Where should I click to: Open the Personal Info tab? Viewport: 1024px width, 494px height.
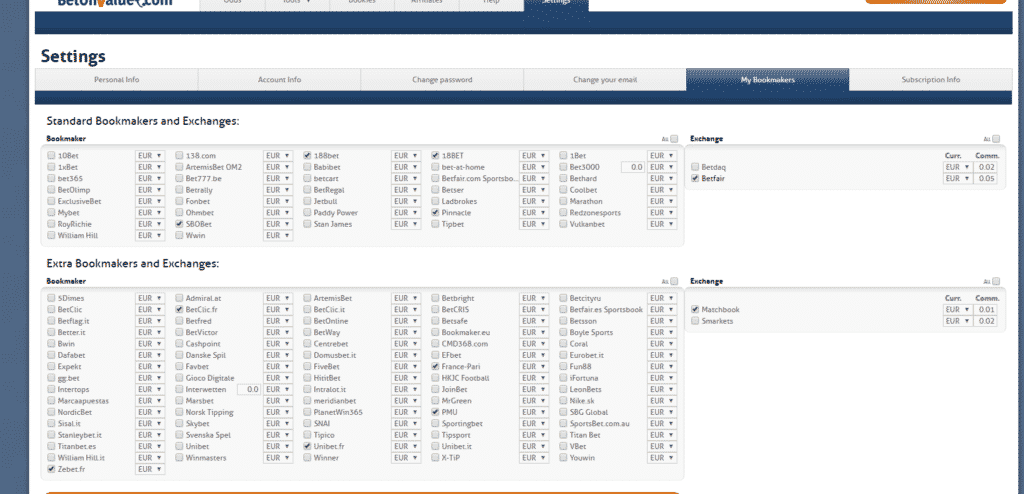click(116, 80)
